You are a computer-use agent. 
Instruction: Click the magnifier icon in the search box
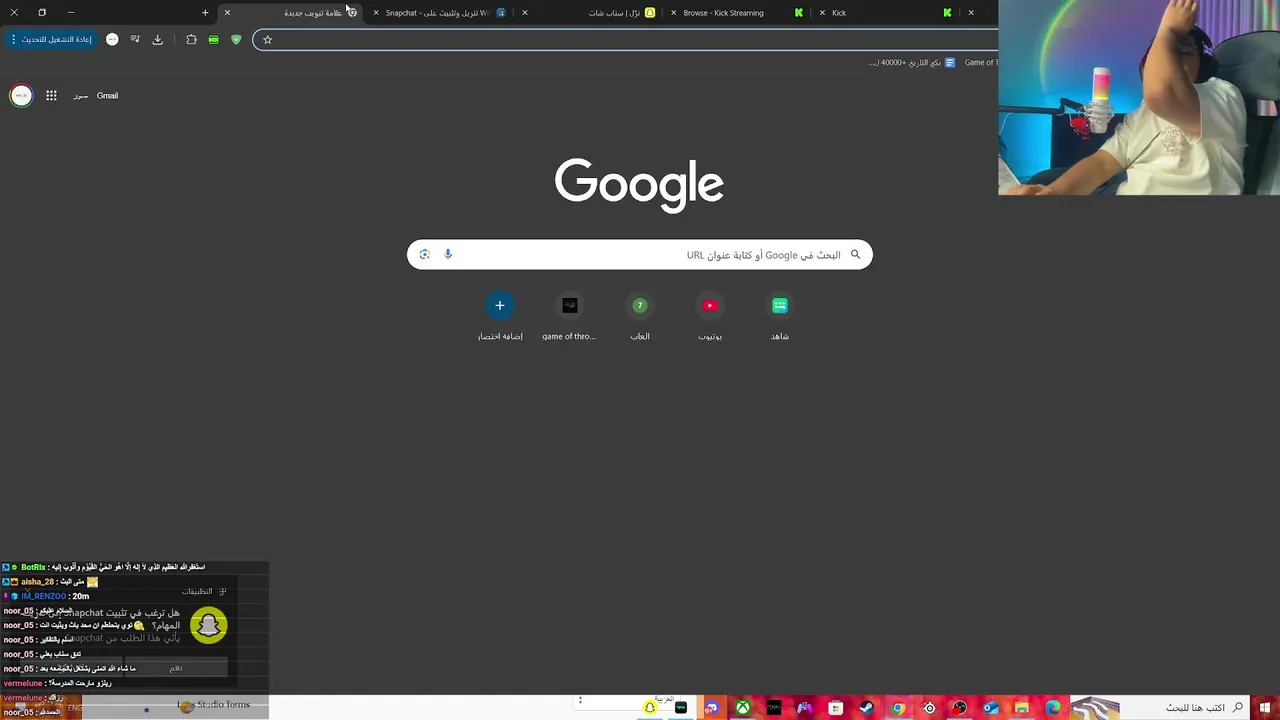click(855, 254)
